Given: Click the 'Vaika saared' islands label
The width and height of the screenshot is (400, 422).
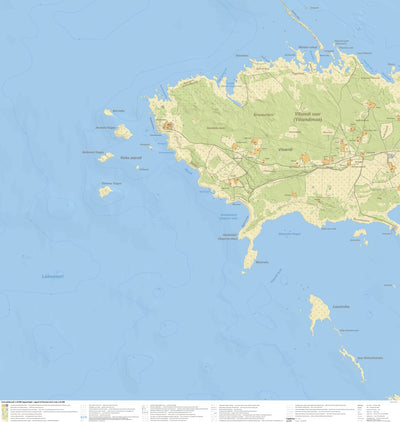Looking at the screenshot, I should 131,158.
